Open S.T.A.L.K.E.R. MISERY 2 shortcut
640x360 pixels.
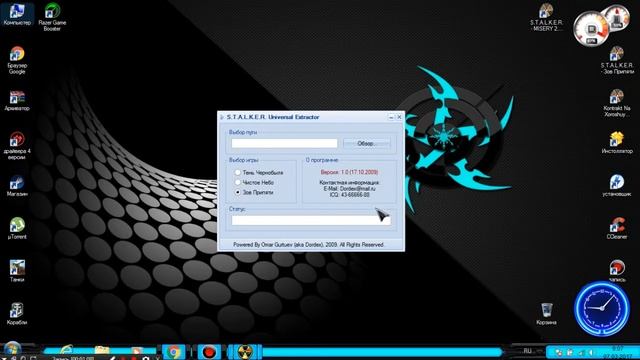(546, 18)
